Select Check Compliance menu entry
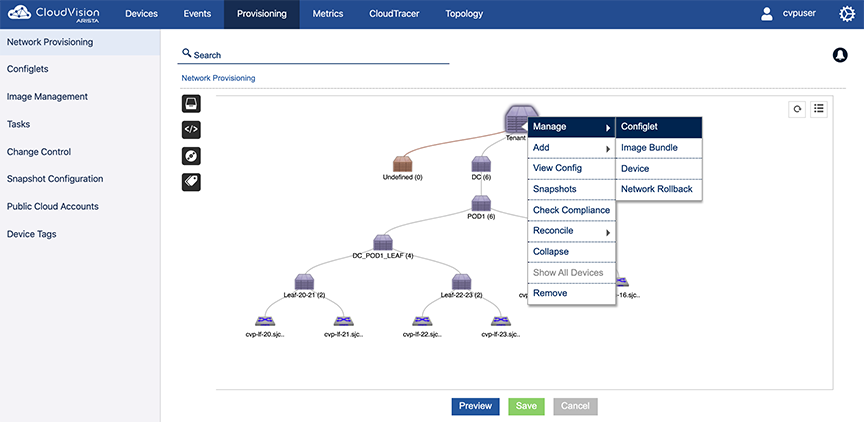The height and width of the screenshot is (422, 864). click(571, 210)
